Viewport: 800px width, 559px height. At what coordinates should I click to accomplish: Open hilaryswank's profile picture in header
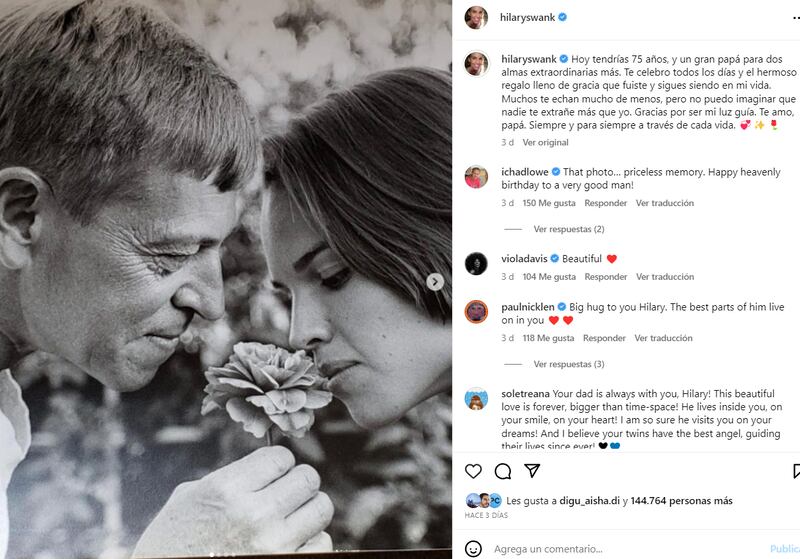click(476, 17)
